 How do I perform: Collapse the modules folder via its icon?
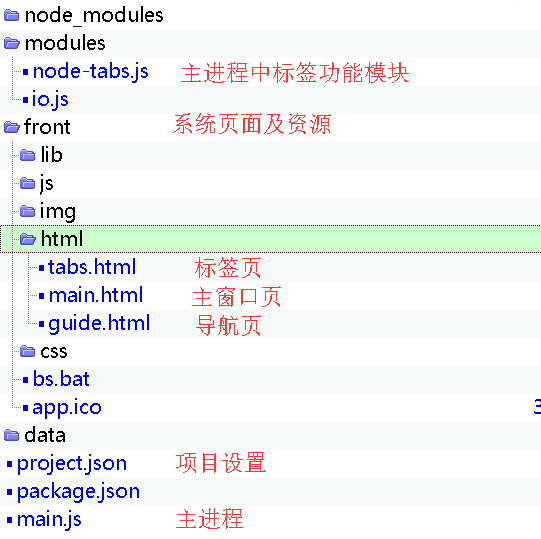coord(12,43)
